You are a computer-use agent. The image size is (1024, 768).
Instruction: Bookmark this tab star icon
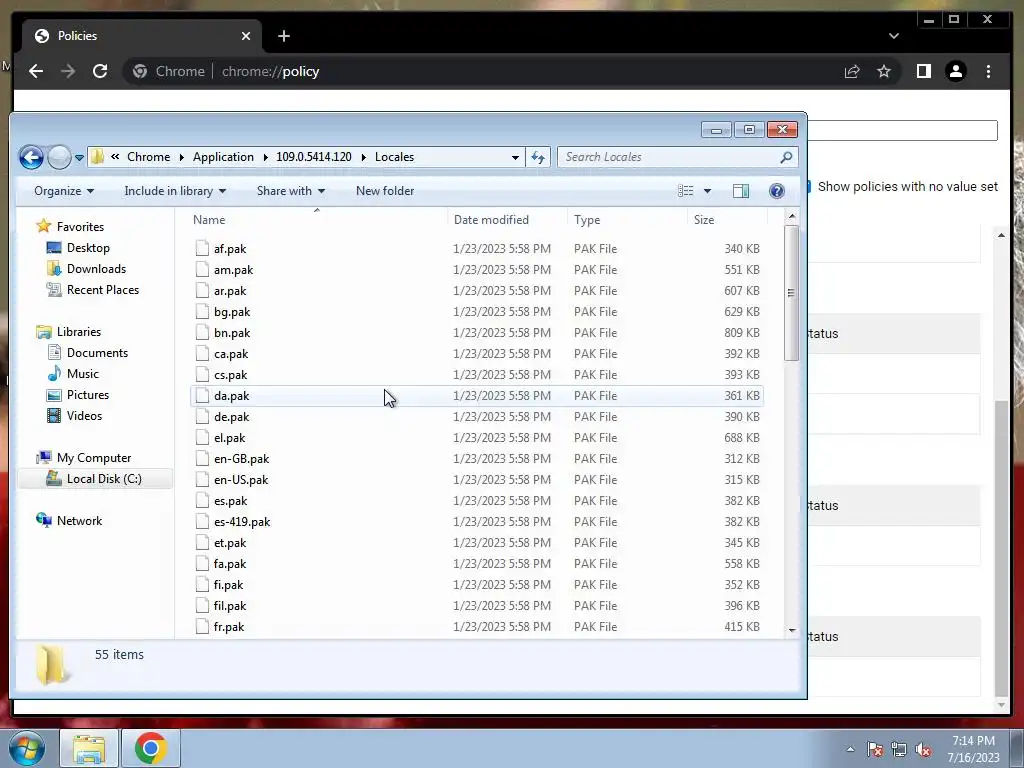pos(884,71)
